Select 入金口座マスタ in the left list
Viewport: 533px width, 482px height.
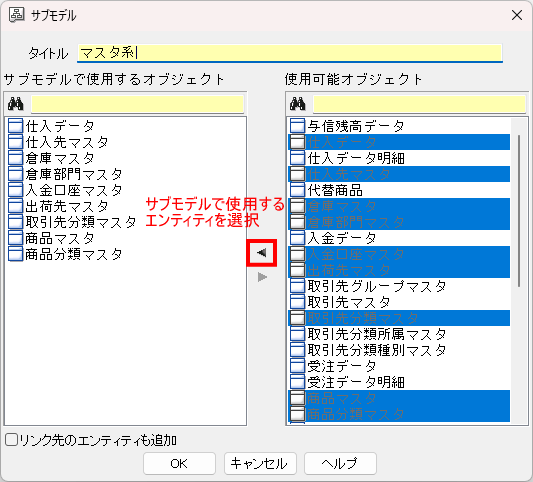click(x=73, y=190)
